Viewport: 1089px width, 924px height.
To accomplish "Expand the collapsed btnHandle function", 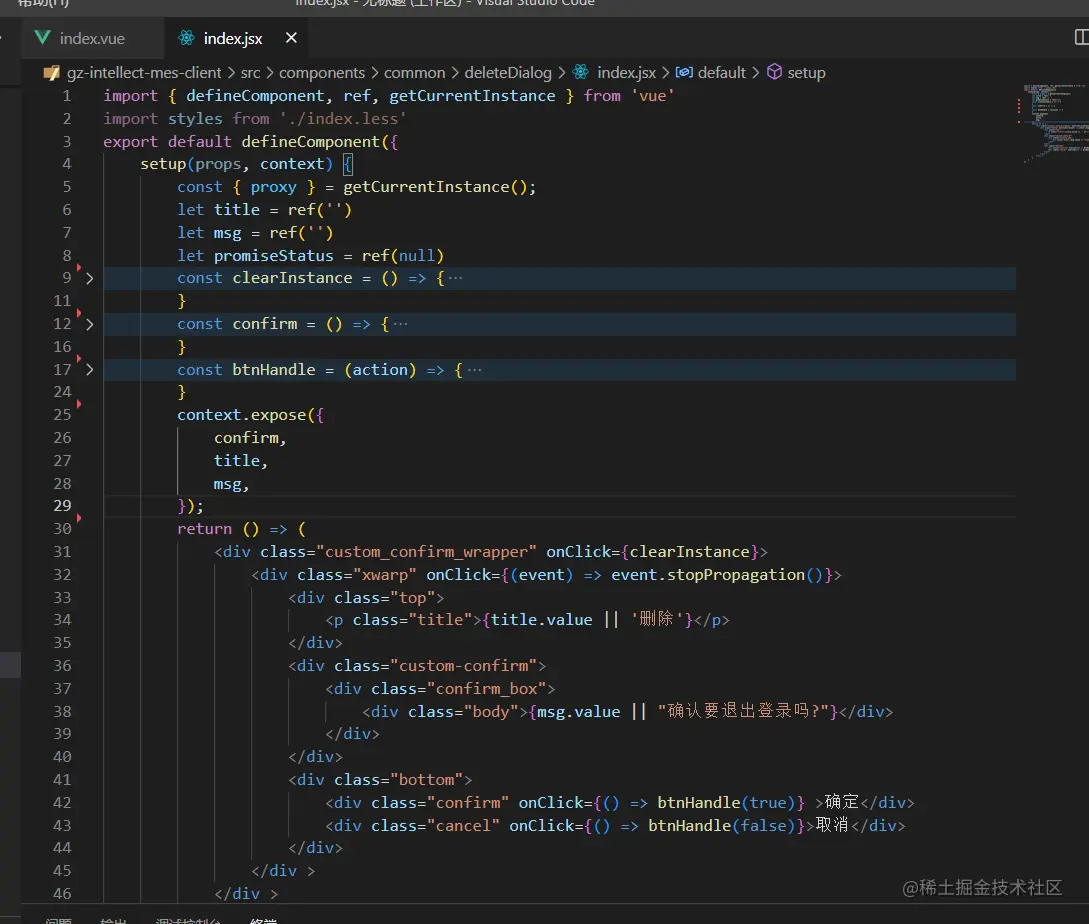I will pyautogui.click(x=90, y=370).
